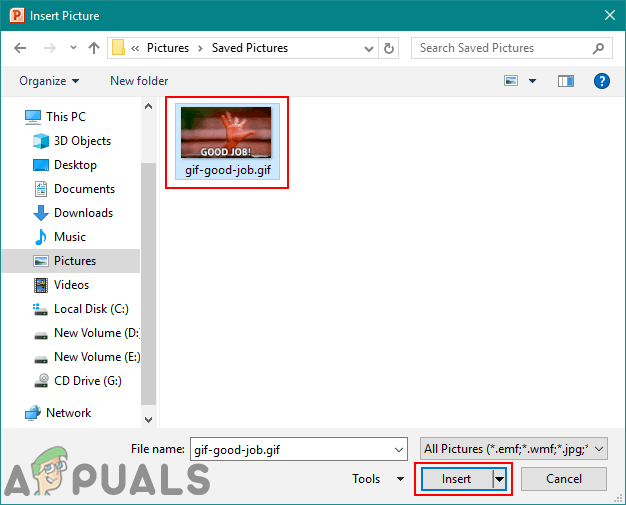Select This PC in the sidebar

click(66, 117)
